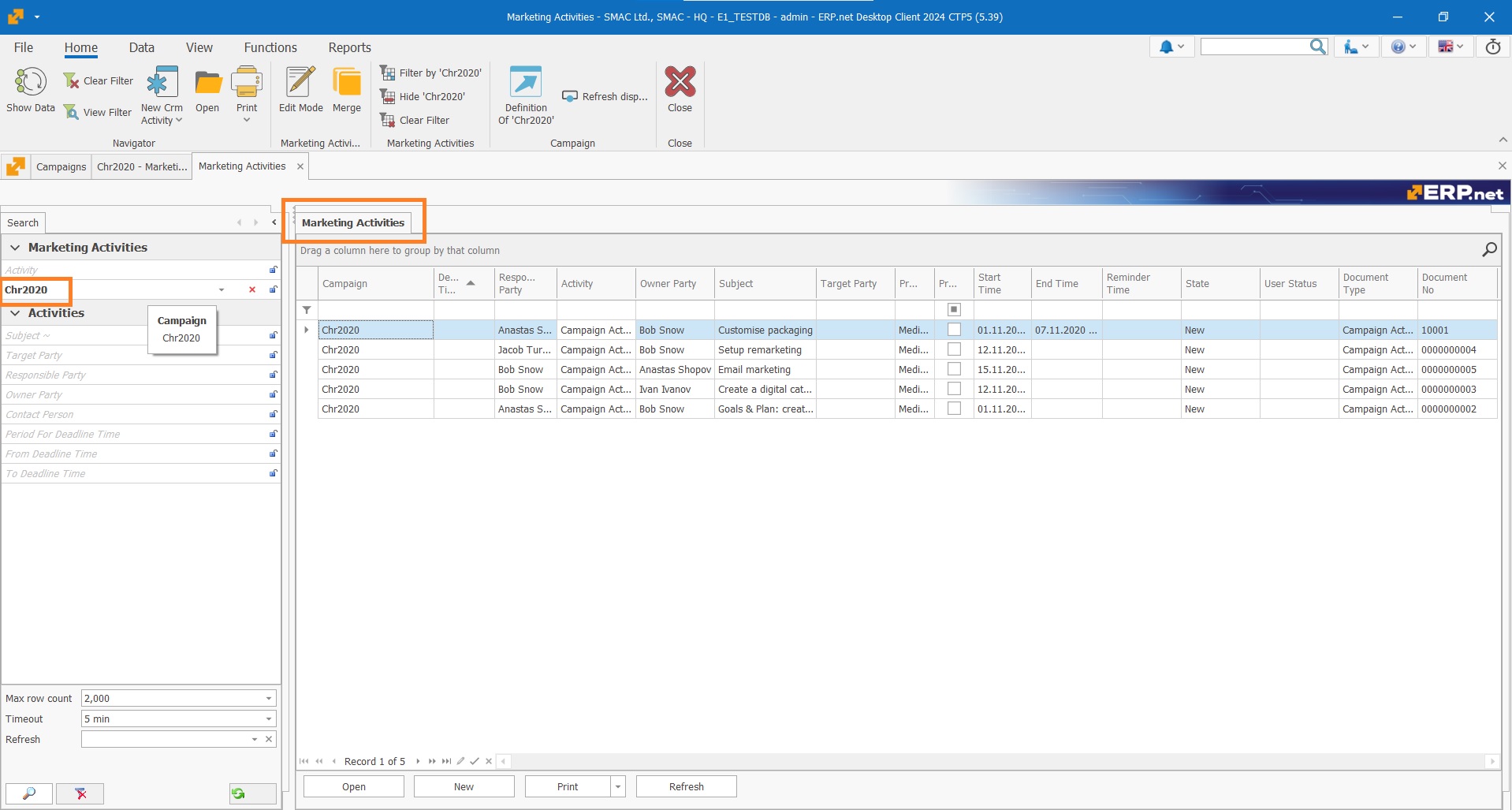The image size is (1512, 810).
Task: Open the Reports ribbon tab
Action: (x=349, y=47)
